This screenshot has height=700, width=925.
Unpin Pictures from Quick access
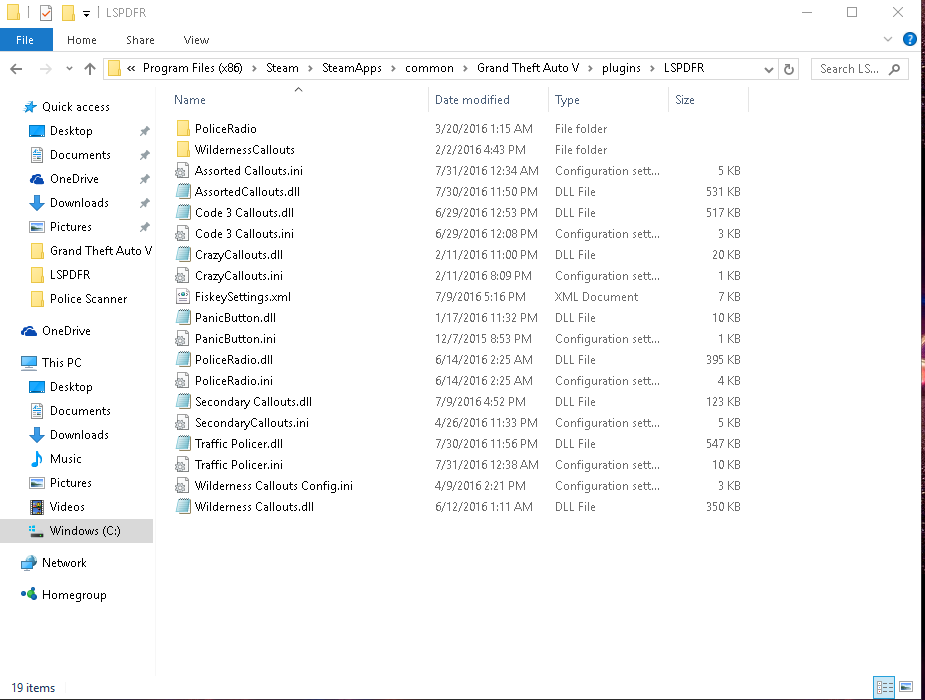(145, 227)
